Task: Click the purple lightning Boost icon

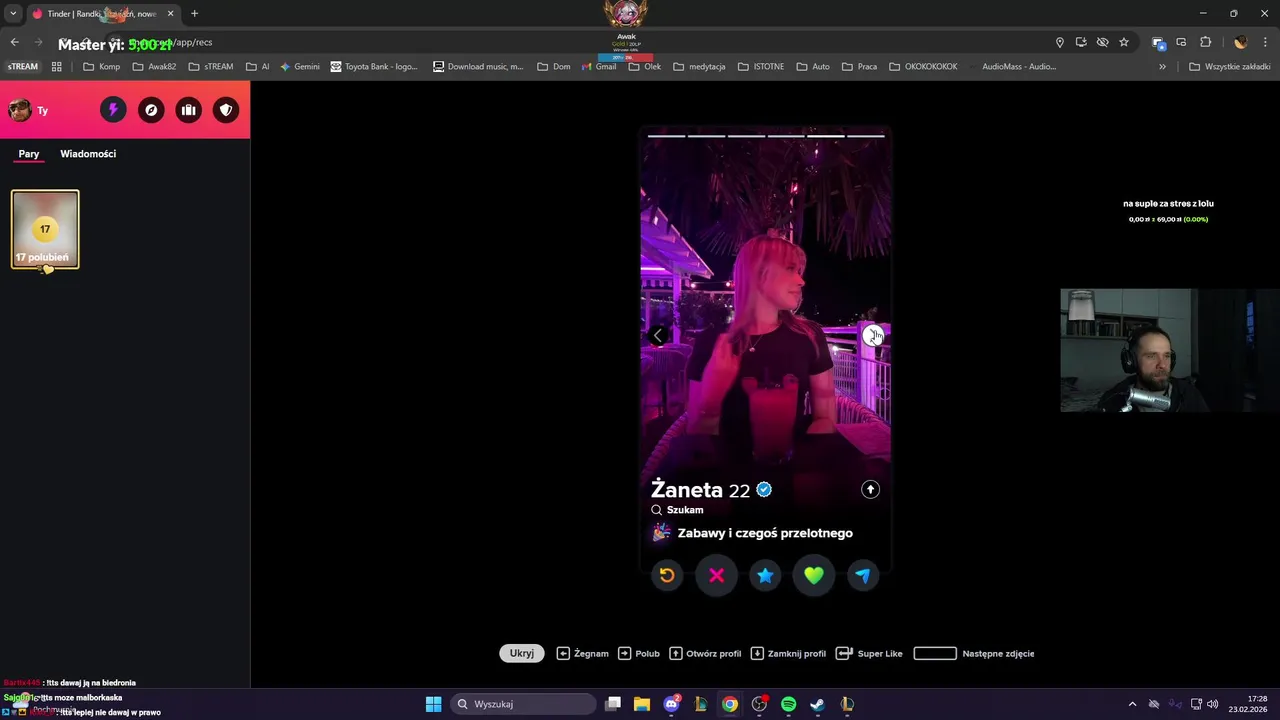Action: [113, 110]
